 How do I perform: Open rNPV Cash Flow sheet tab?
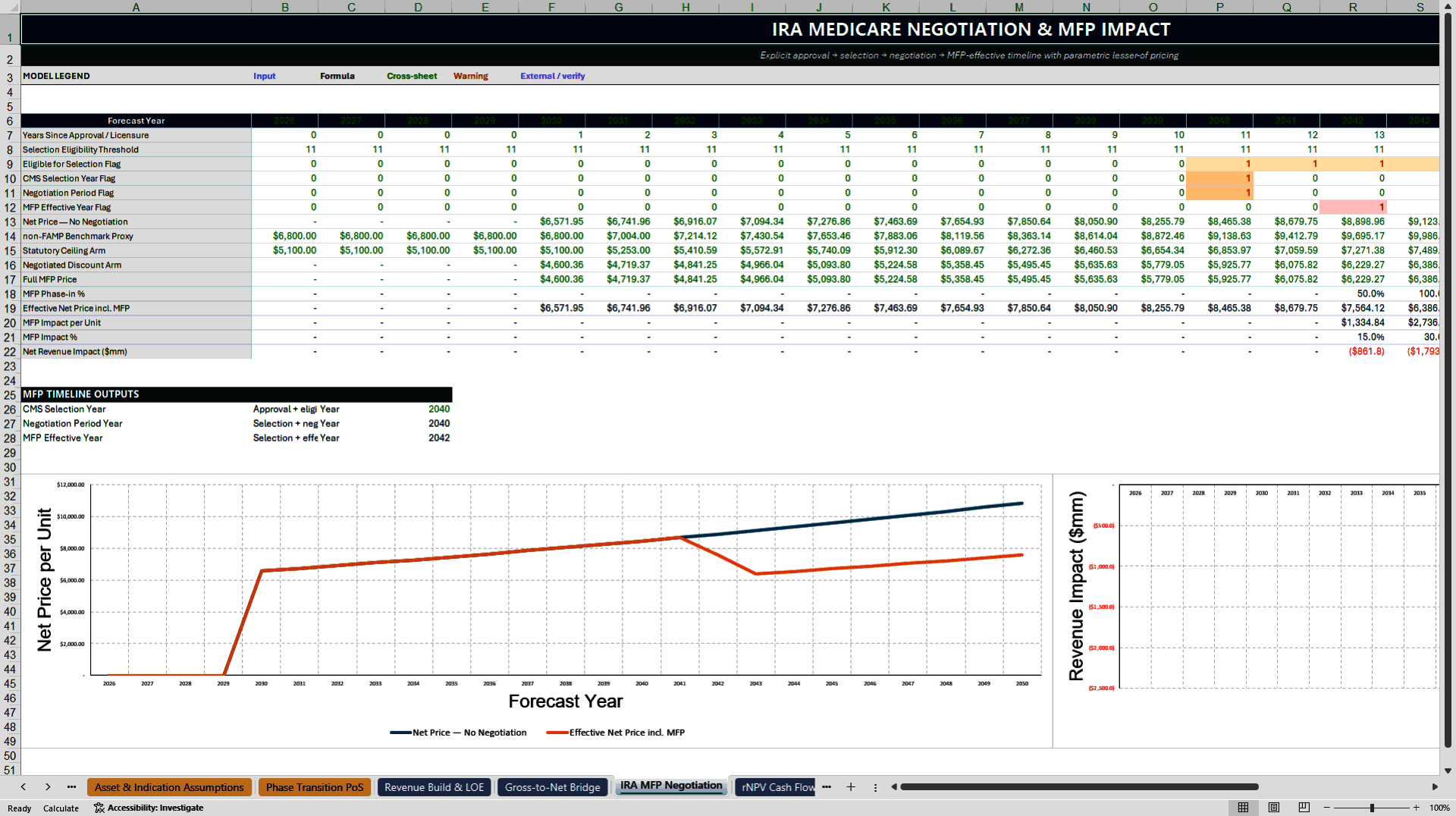coord(777,787)
